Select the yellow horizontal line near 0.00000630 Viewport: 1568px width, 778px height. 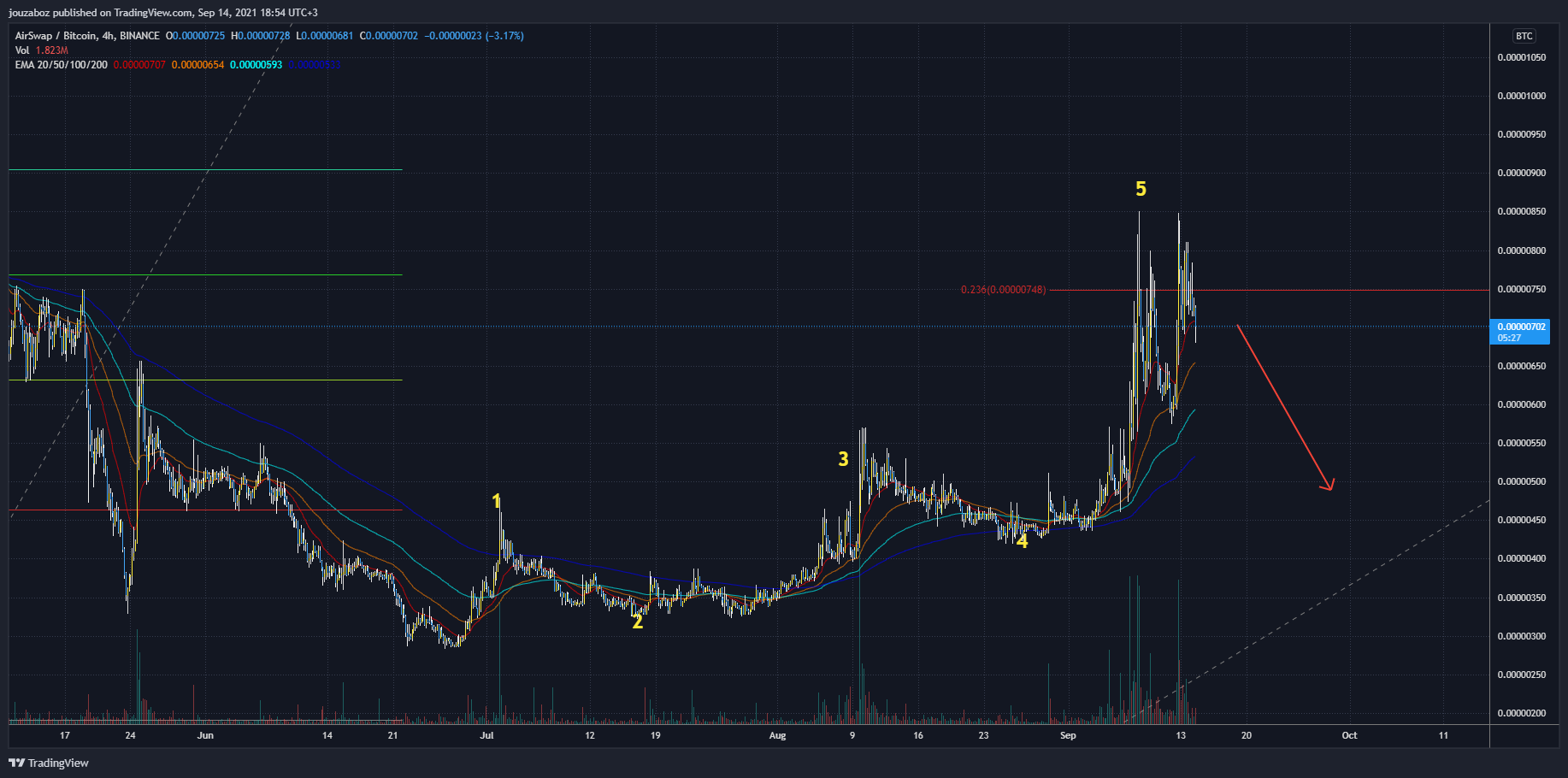click(205, 380)
